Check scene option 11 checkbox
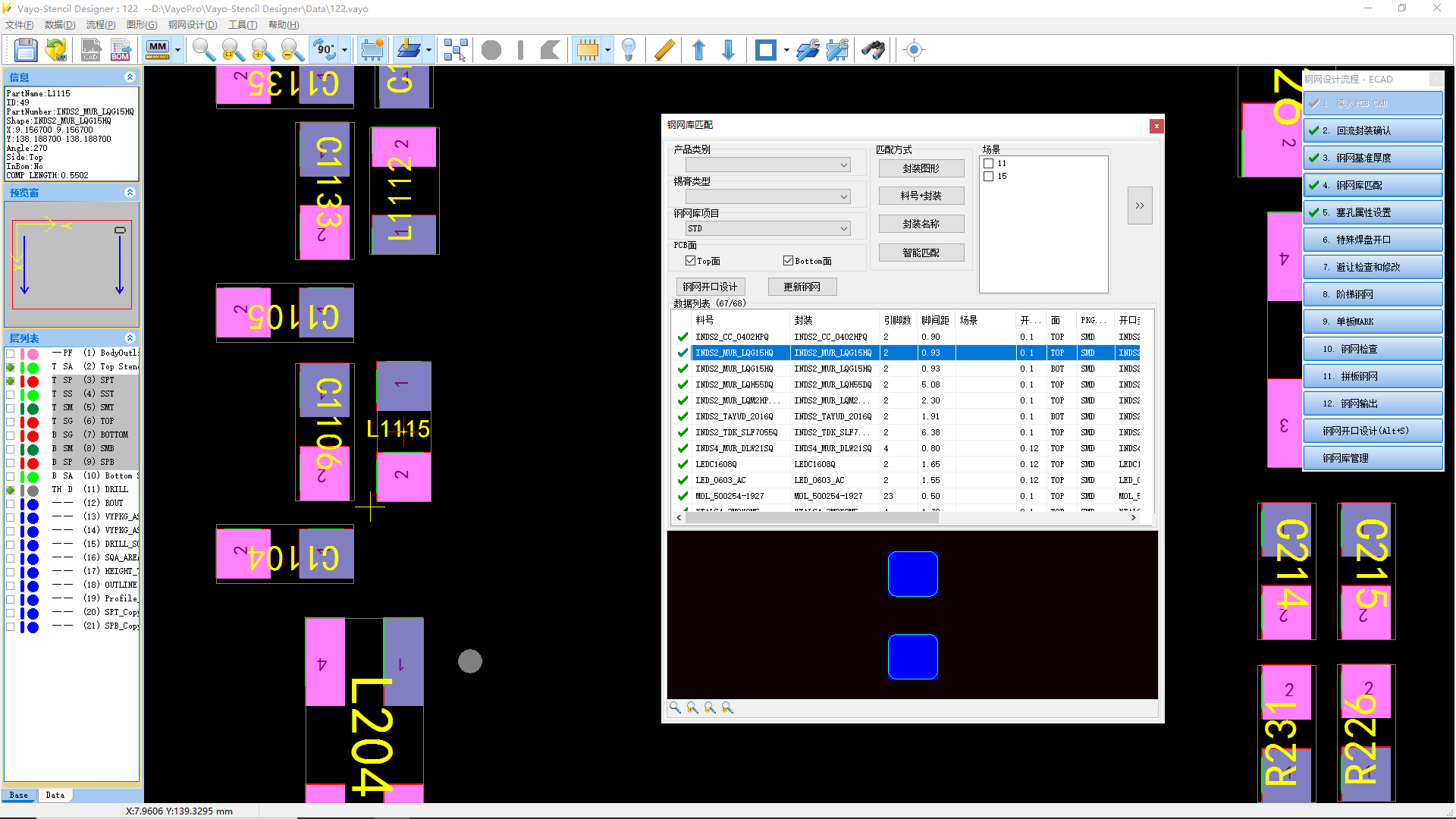 point(988,163)
